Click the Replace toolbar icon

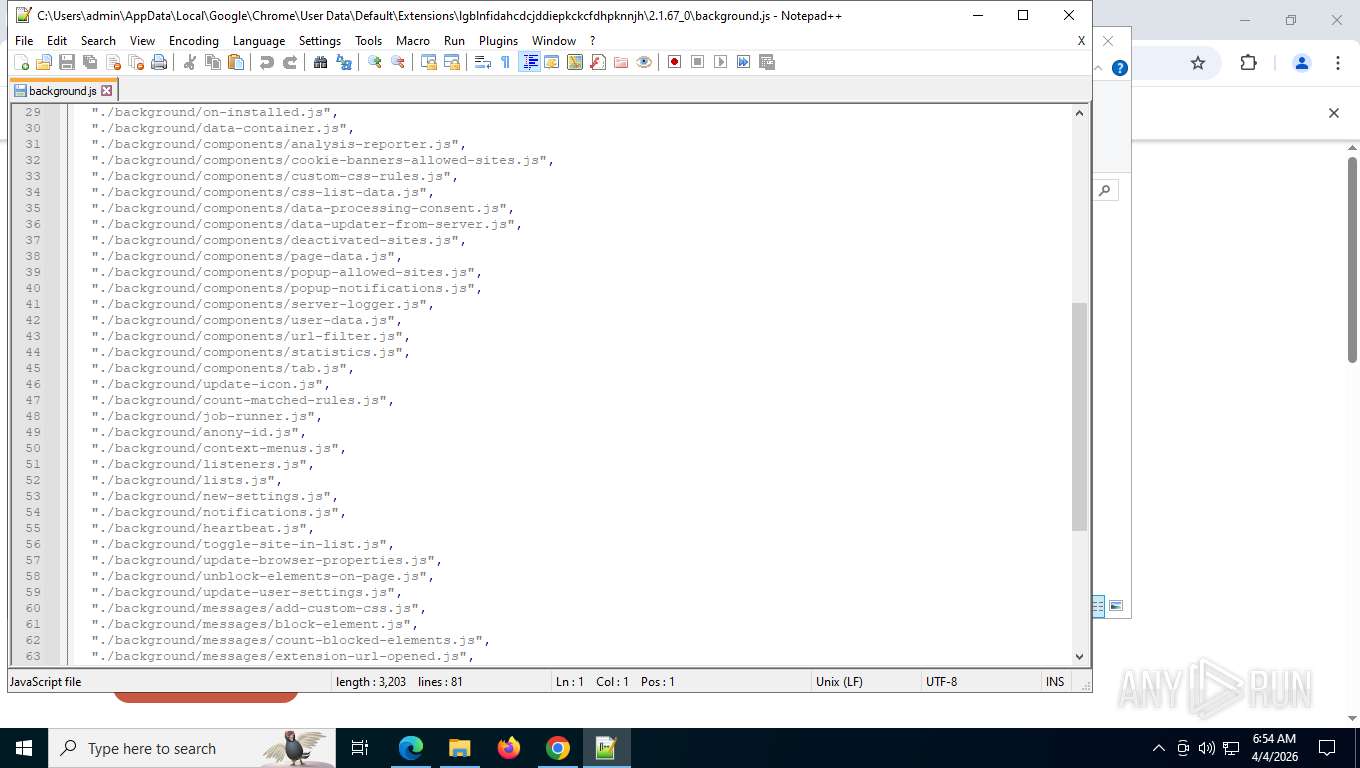pyautogui.click(x=343, y=62)
